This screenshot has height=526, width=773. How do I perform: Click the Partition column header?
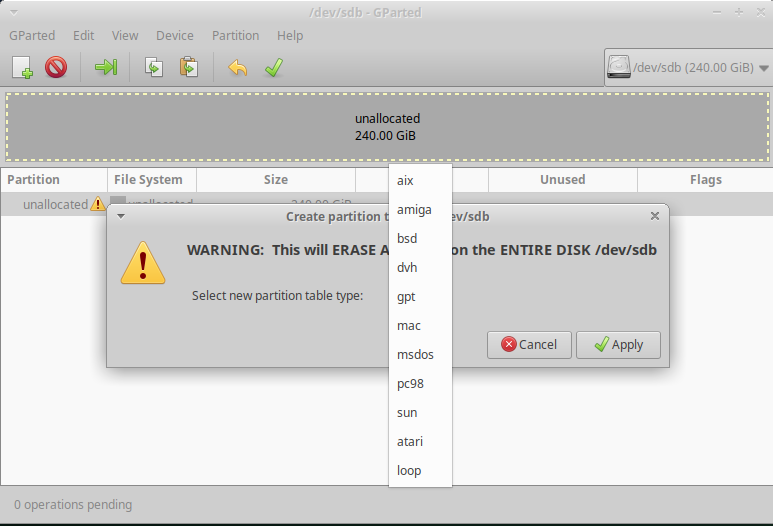pyautogui.click(x=54, y=180)
